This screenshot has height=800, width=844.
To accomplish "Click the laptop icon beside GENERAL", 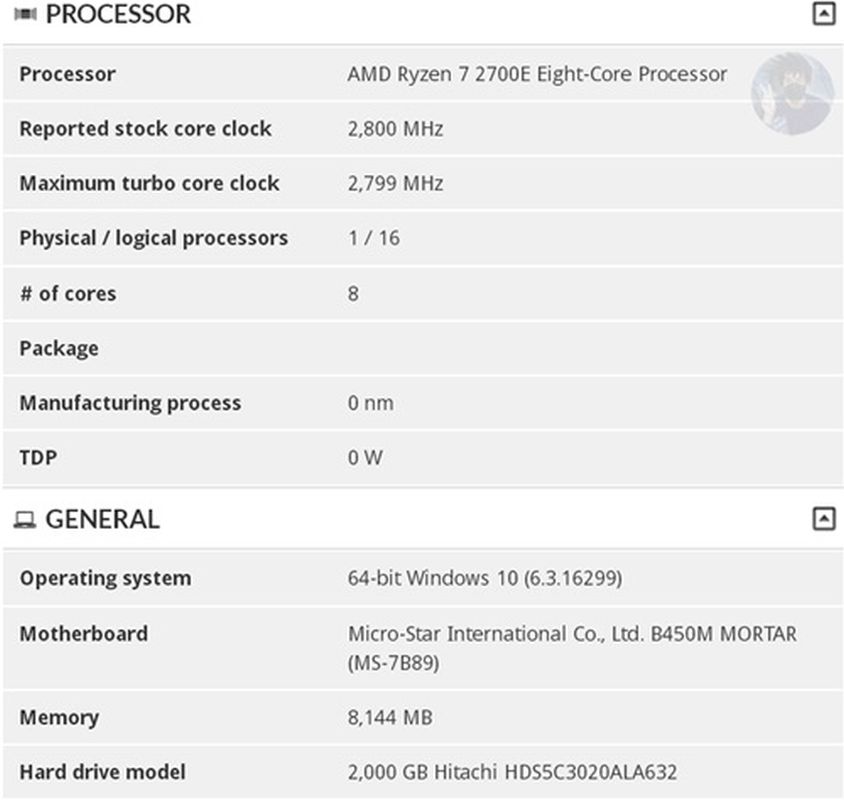I will coord(25,520).
